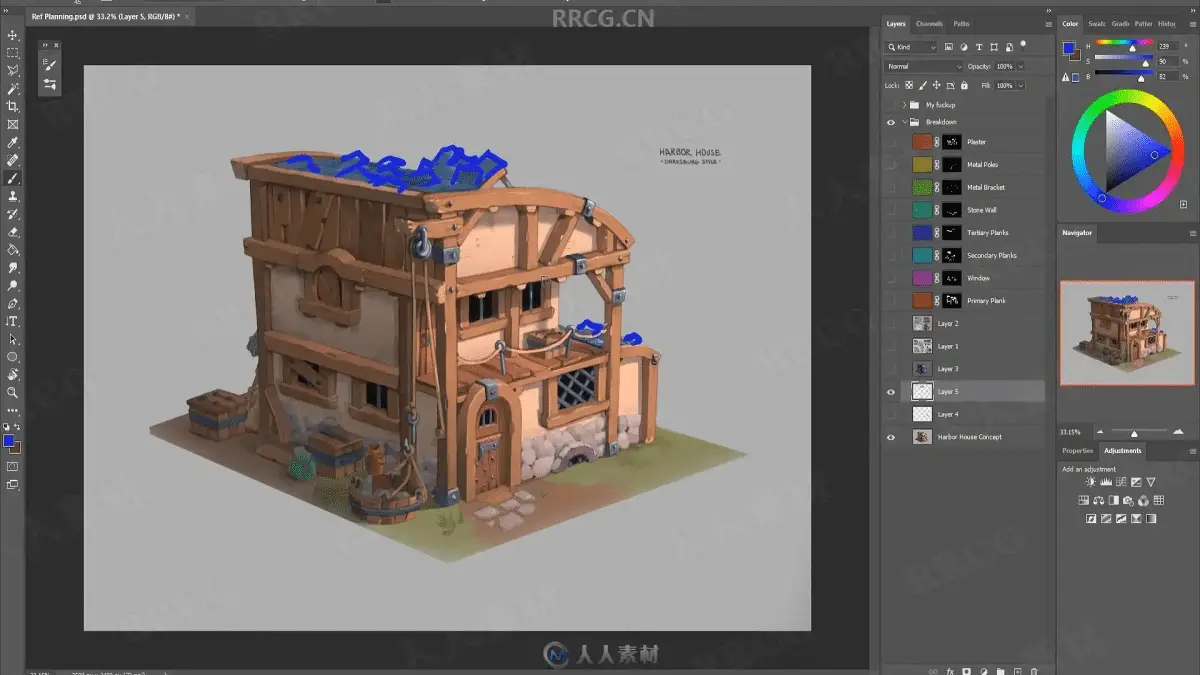Hide Layer 5 visibility
Screen dimensions: 1200x675
891,392
